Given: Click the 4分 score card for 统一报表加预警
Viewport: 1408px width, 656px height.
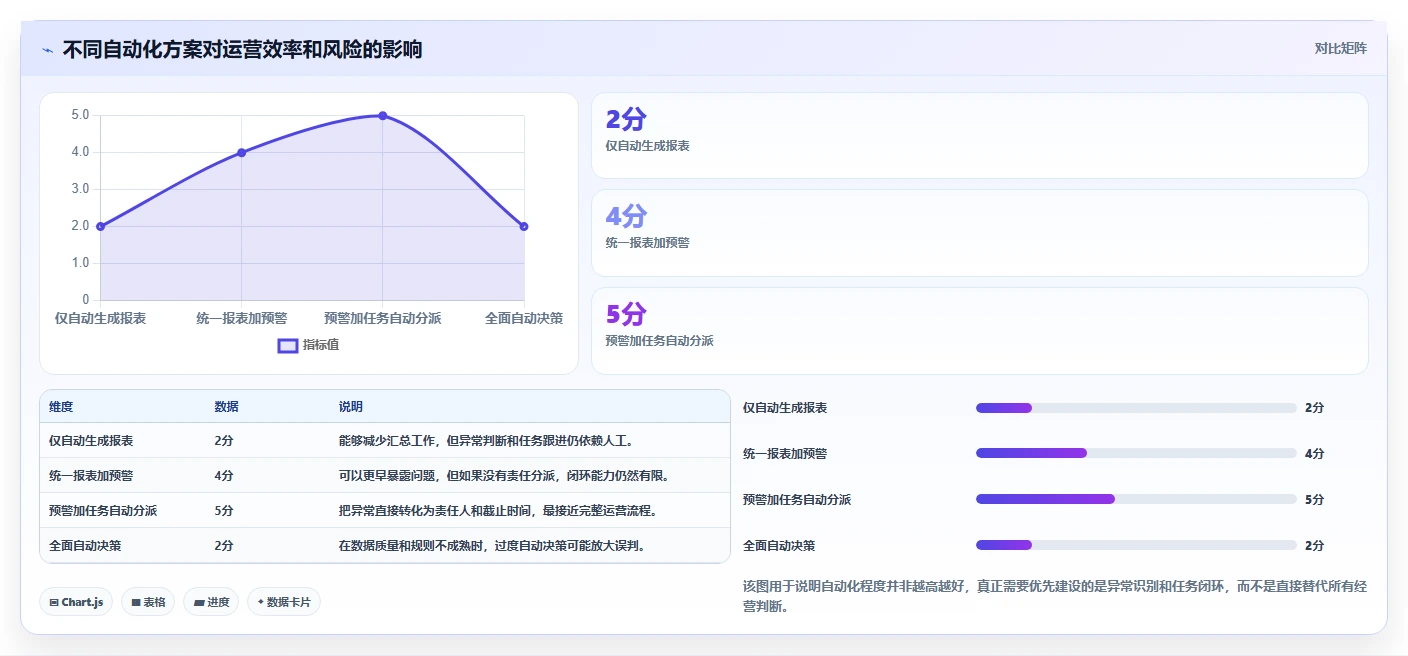Looking at the screenshot, I should (979, 232).
